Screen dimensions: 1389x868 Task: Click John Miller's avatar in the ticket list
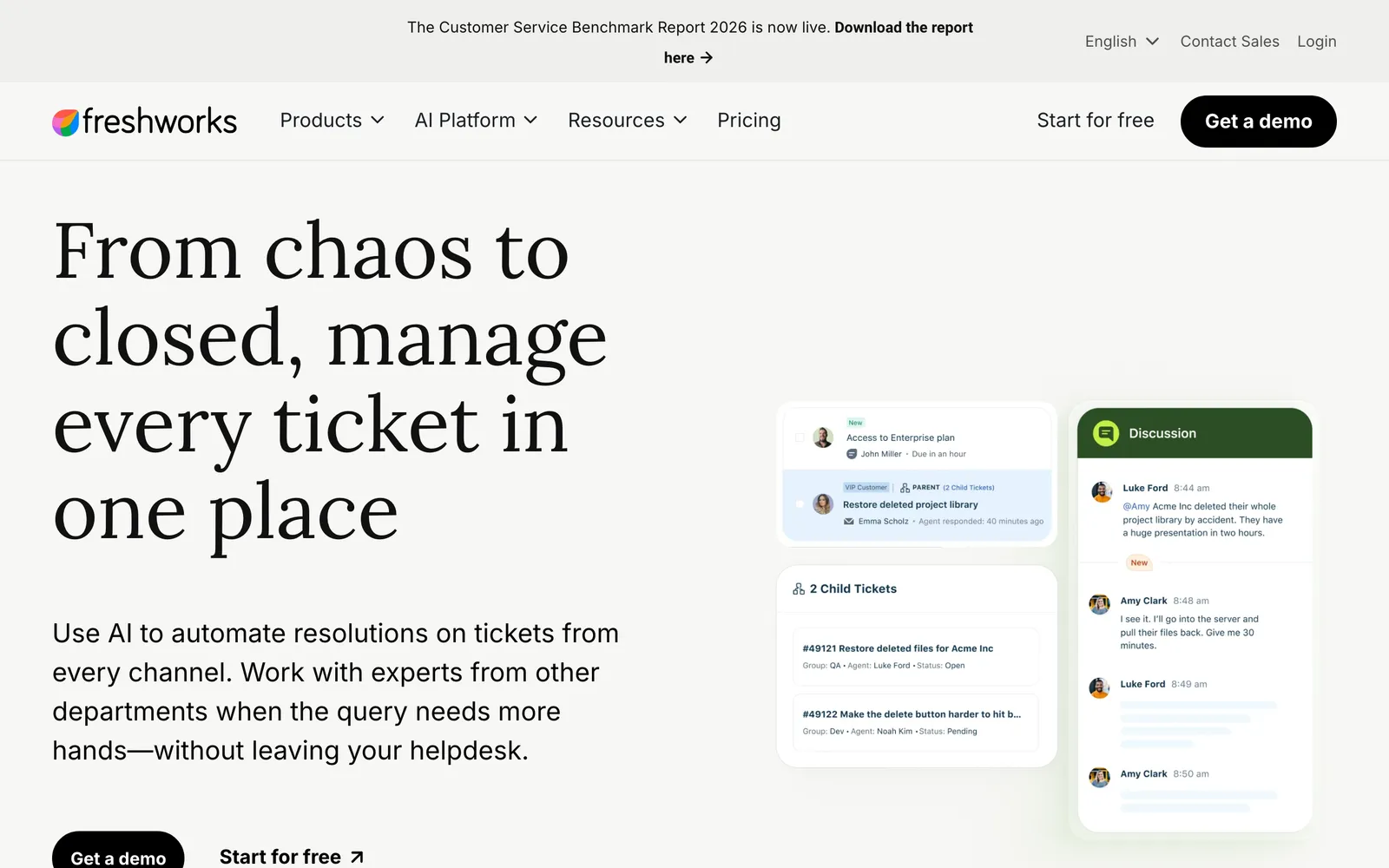point(823,437)
